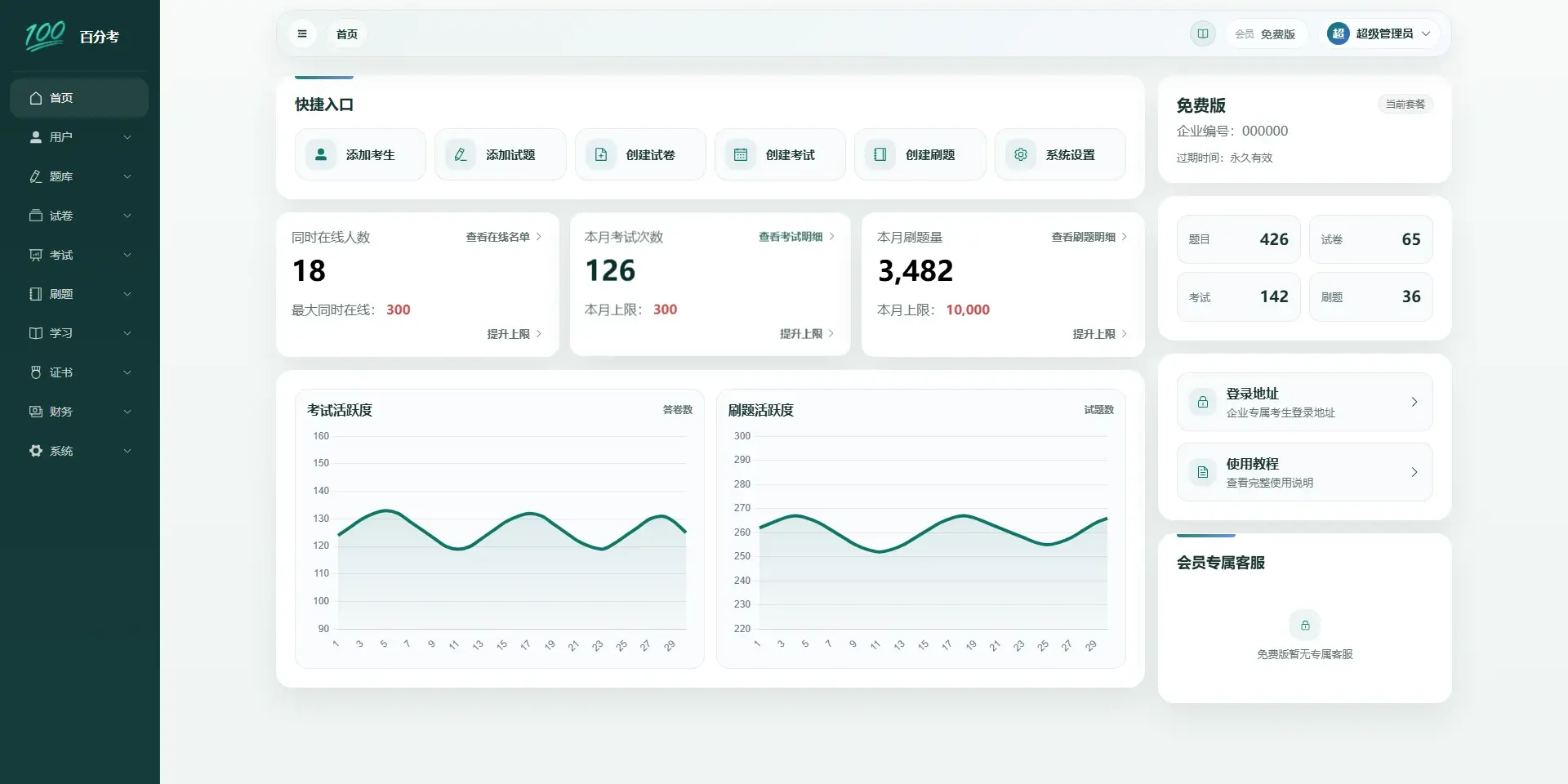1568x784 pixels.
Task: Click the 创建考试 calendar icon
Action: tap(741, 154)
